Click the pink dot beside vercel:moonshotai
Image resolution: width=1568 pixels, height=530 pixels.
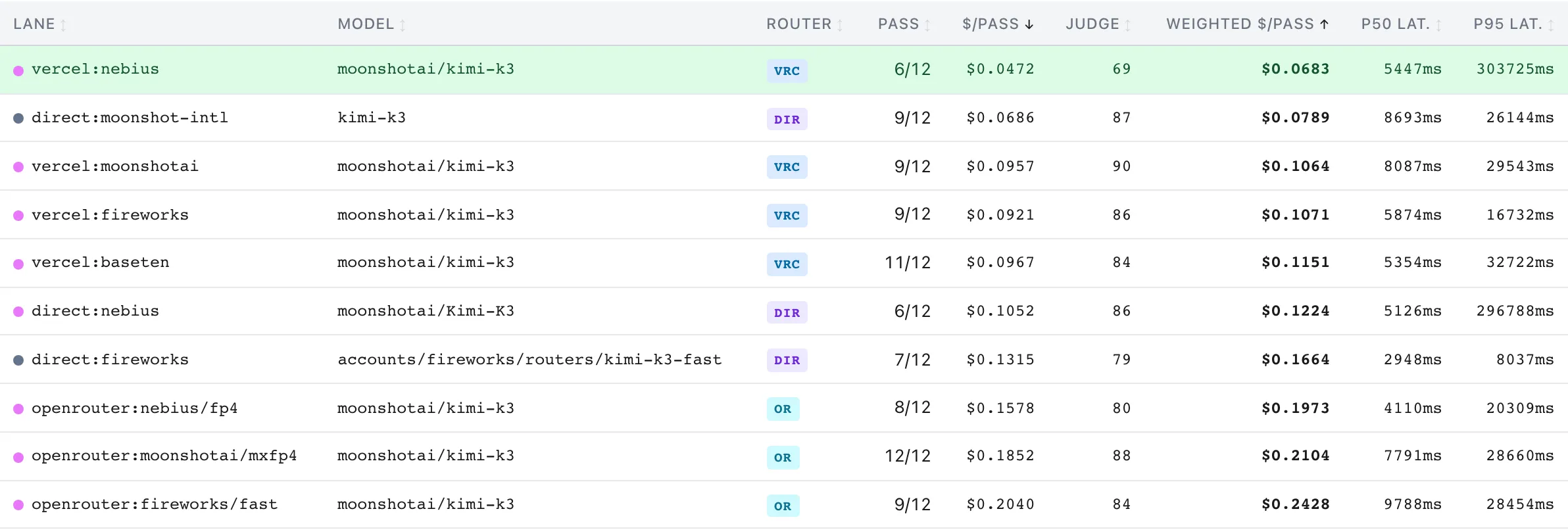tap(18, 167)
